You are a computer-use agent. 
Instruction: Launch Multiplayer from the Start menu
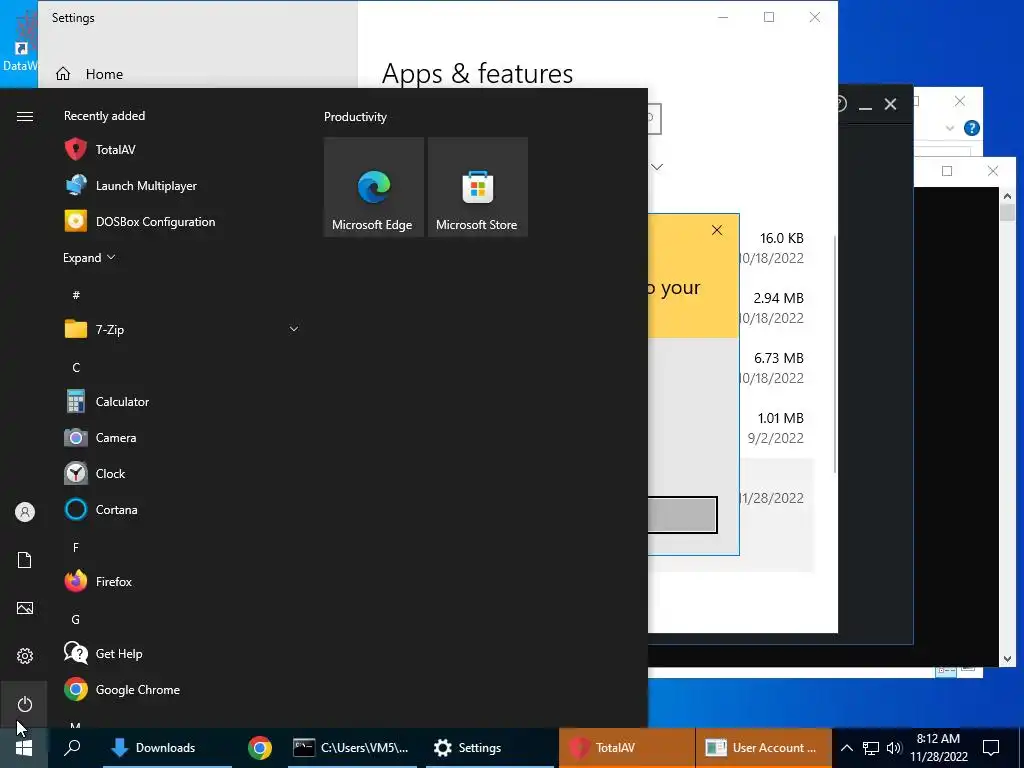point(181,185)
